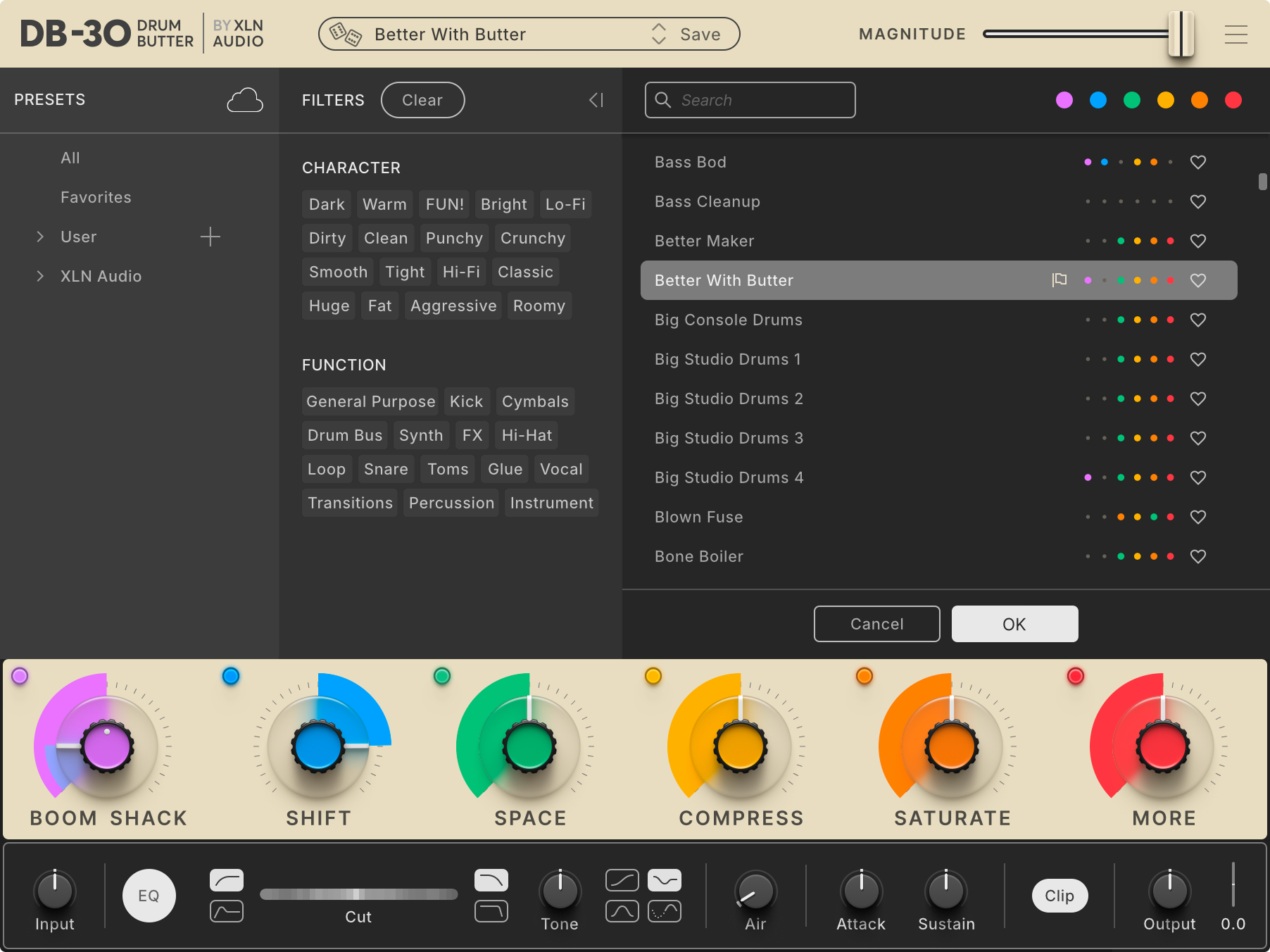
Task: Toggle the Clip button
Action: coord(1060,896)
